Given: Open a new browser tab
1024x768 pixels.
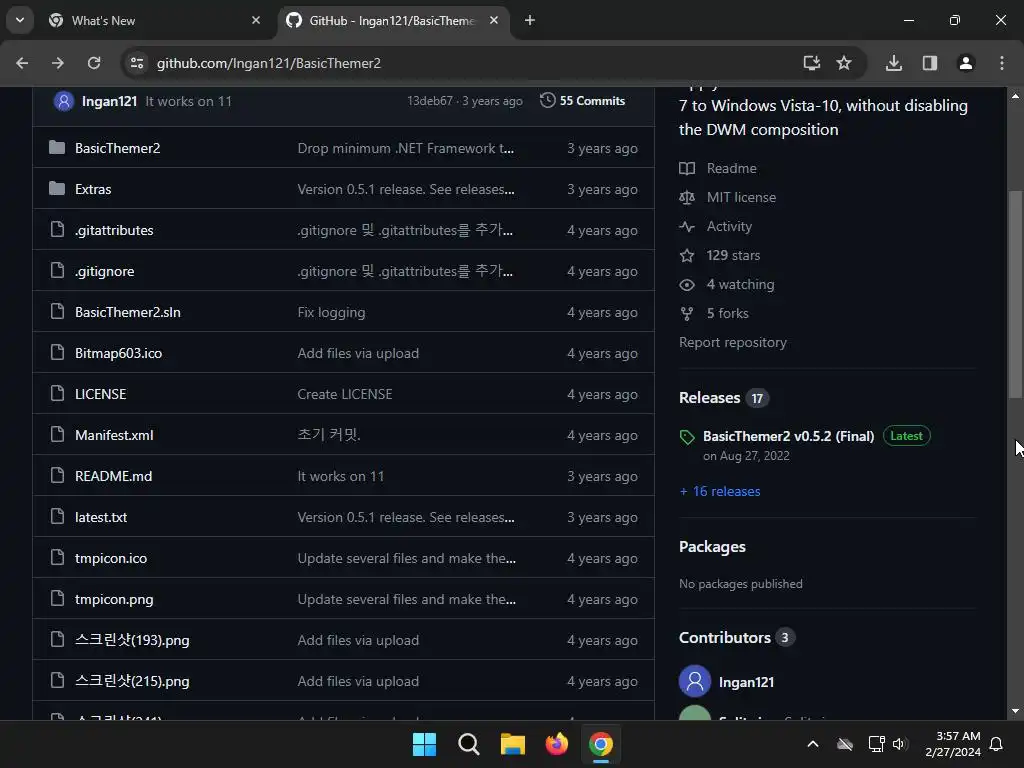Looking at the screenshot, I should point(530,20).
